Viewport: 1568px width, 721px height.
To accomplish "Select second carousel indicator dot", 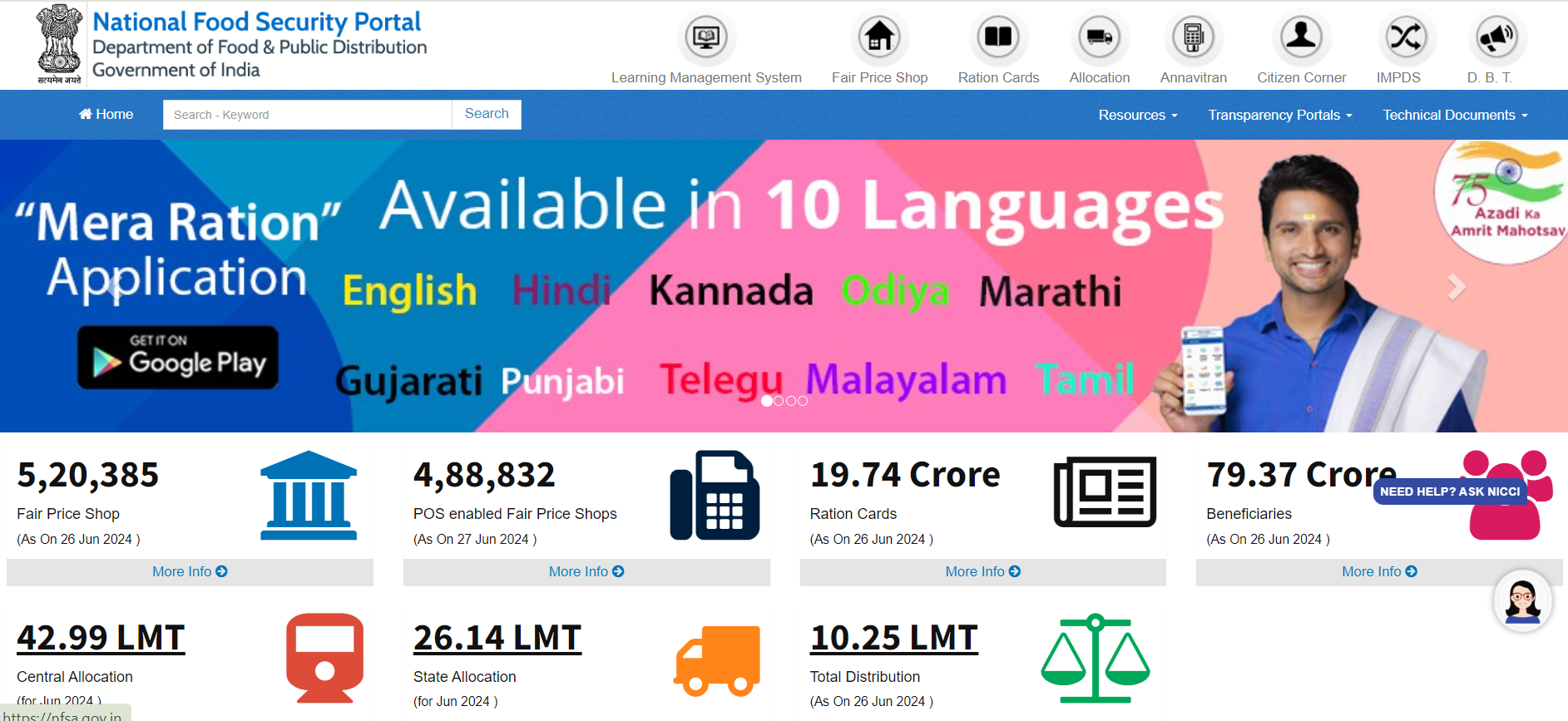I will 779,401.
